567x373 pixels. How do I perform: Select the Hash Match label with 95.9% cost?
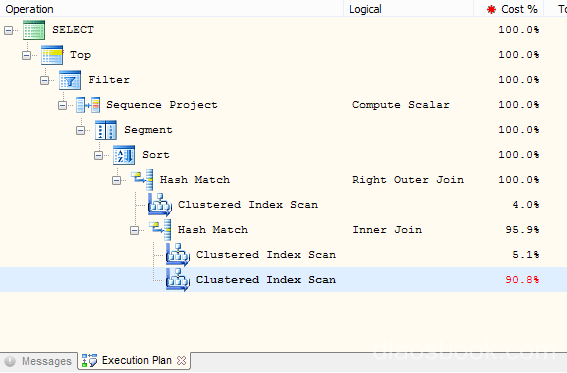[213, 230]
